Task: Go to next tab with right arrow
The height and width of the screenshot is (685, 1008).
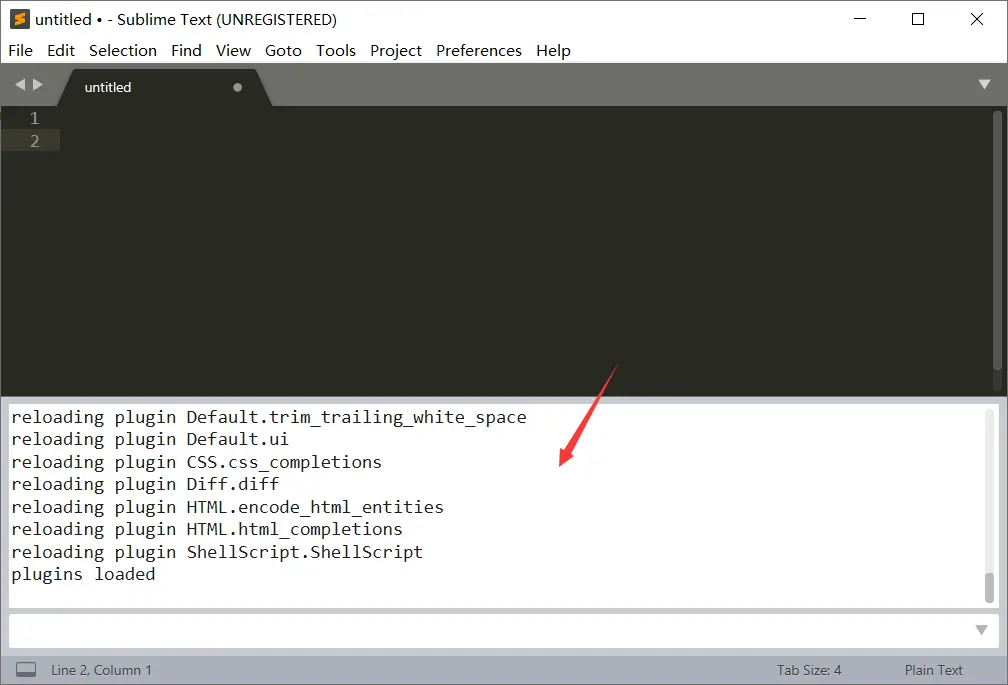Action: [38, 84]
